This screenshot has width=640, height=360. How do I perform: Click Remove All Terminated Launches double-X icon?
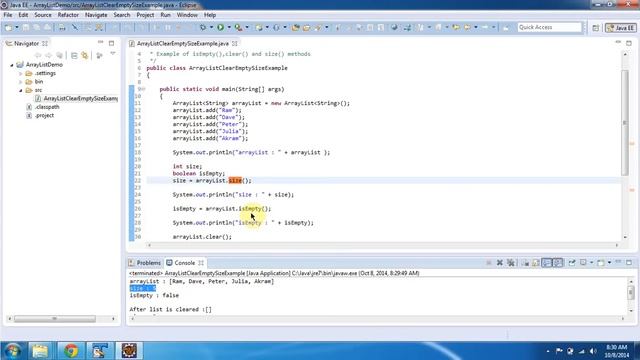(x=511, y=263)
